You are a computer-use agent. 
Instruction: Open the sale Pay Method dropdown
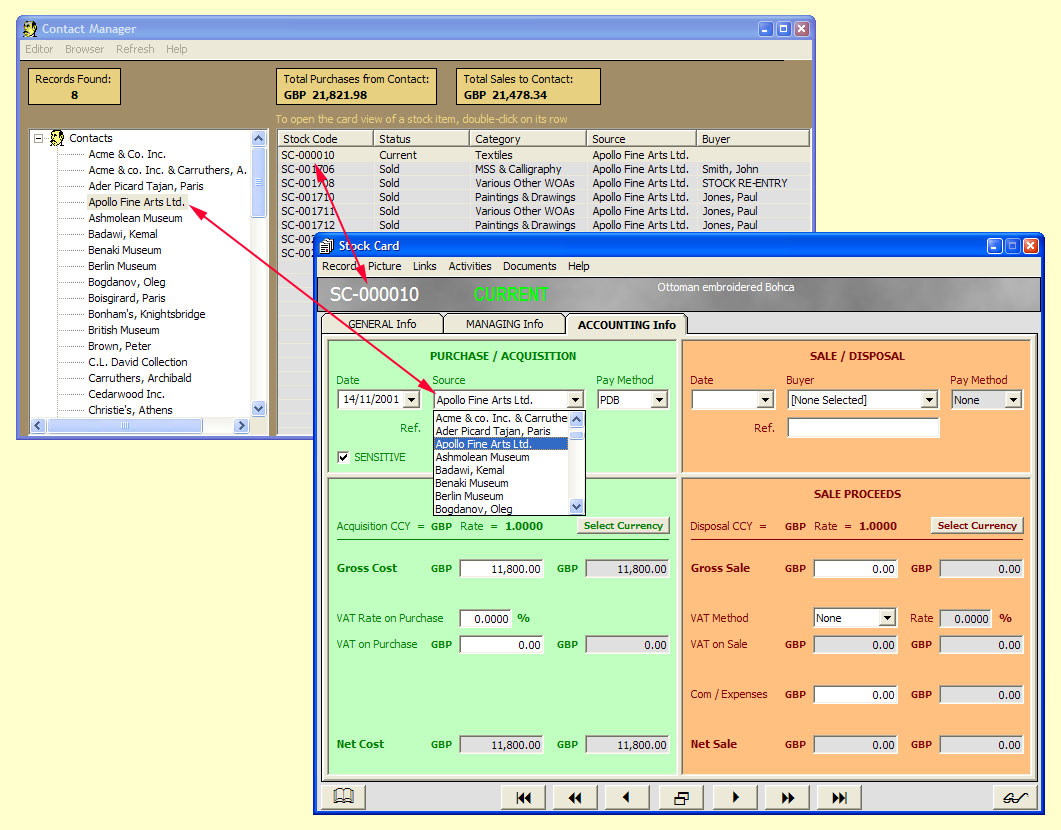(1013, 400)
